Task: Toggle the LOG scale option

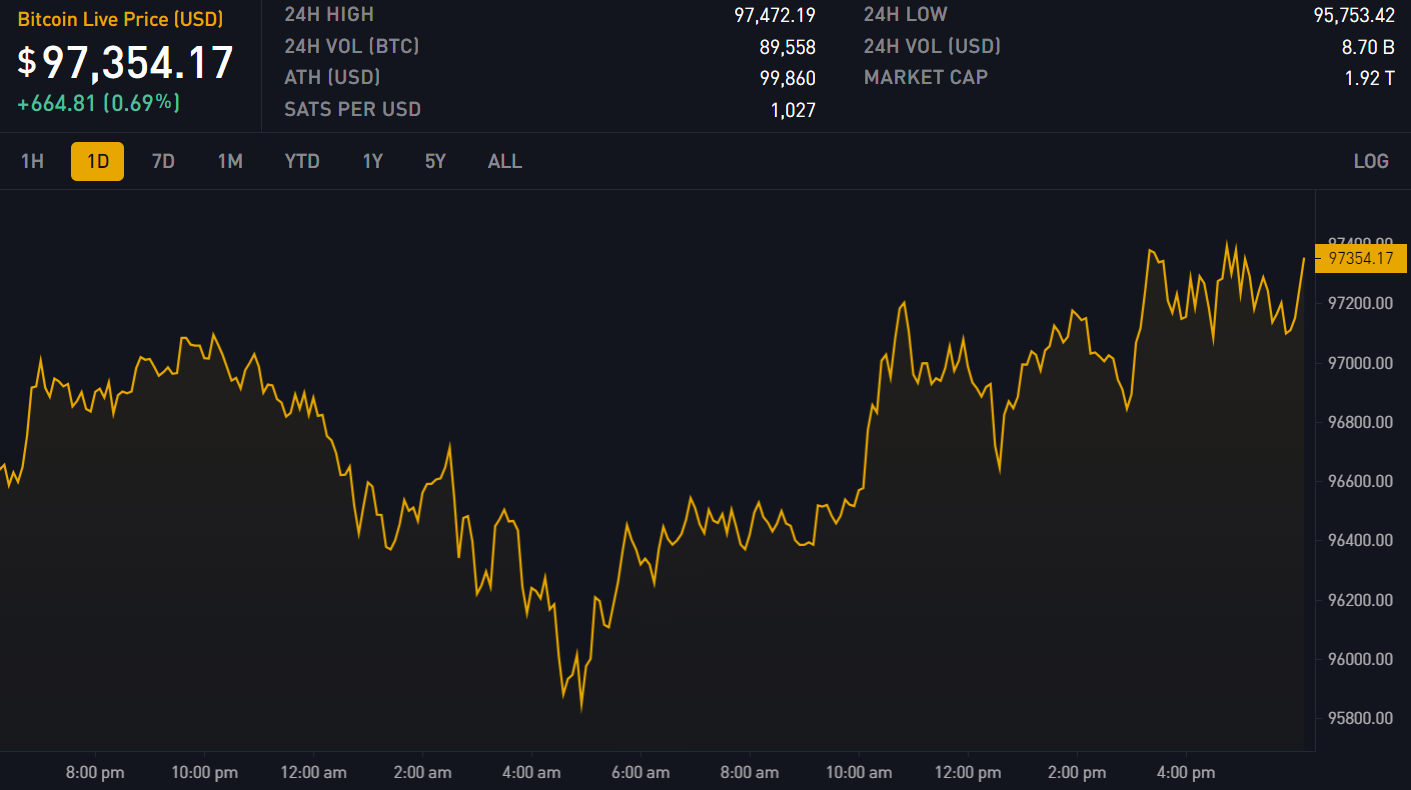Action: click(1370, 161)
